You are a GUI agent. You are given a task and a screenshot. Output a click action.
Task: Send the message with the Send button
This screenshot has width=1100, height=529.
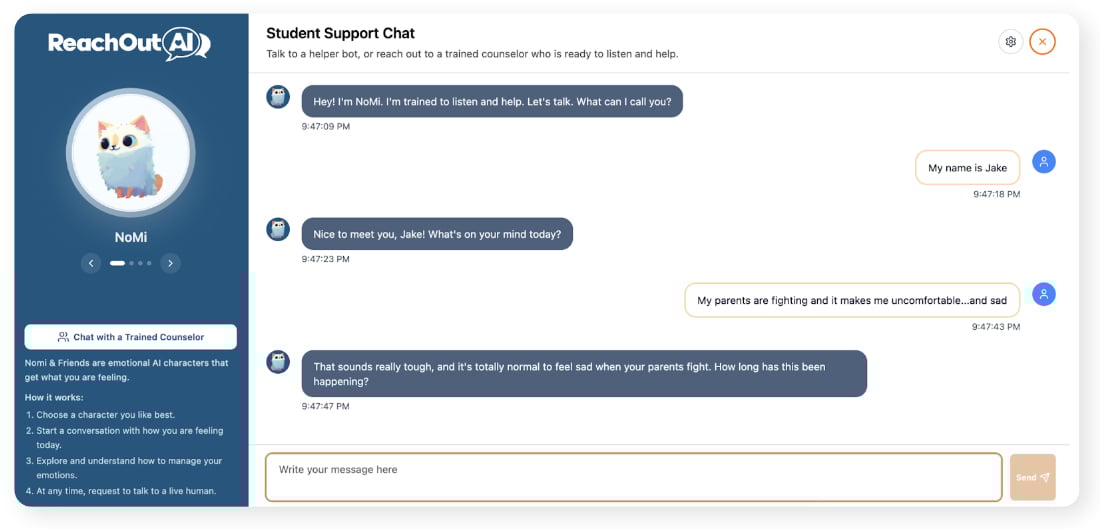pos(1032,477)
